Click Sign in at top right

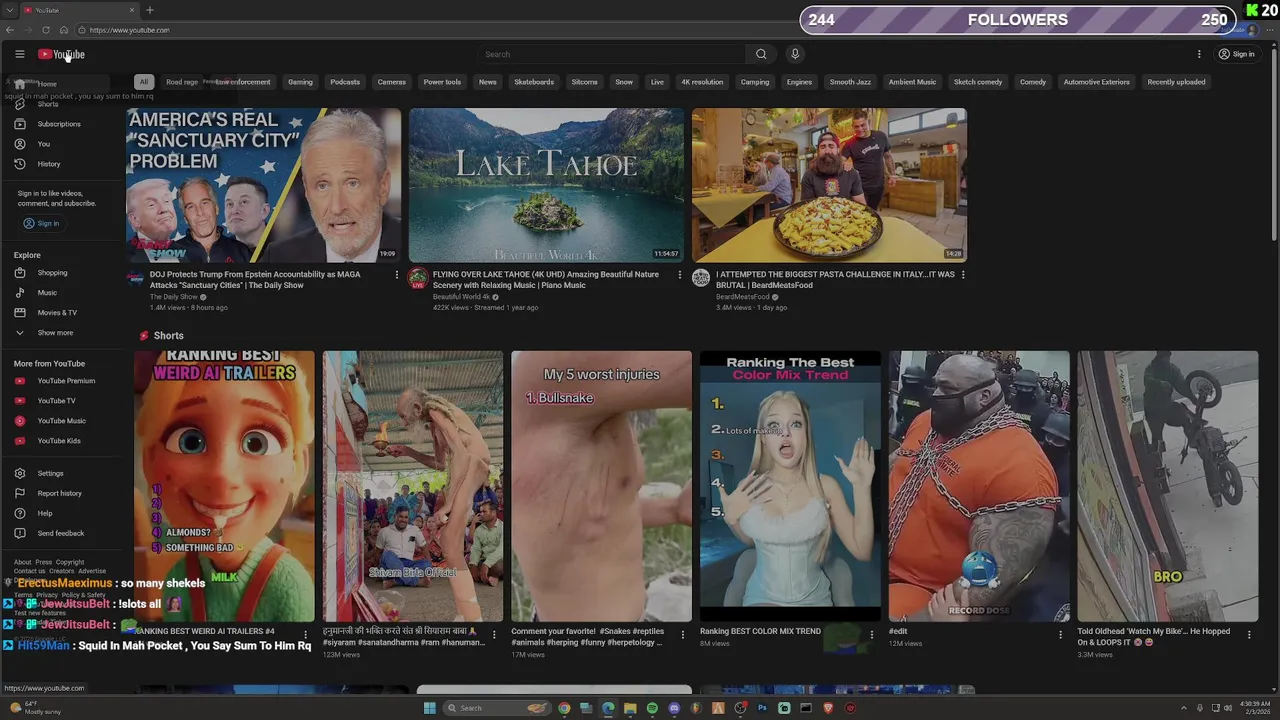coord(1236,54)
